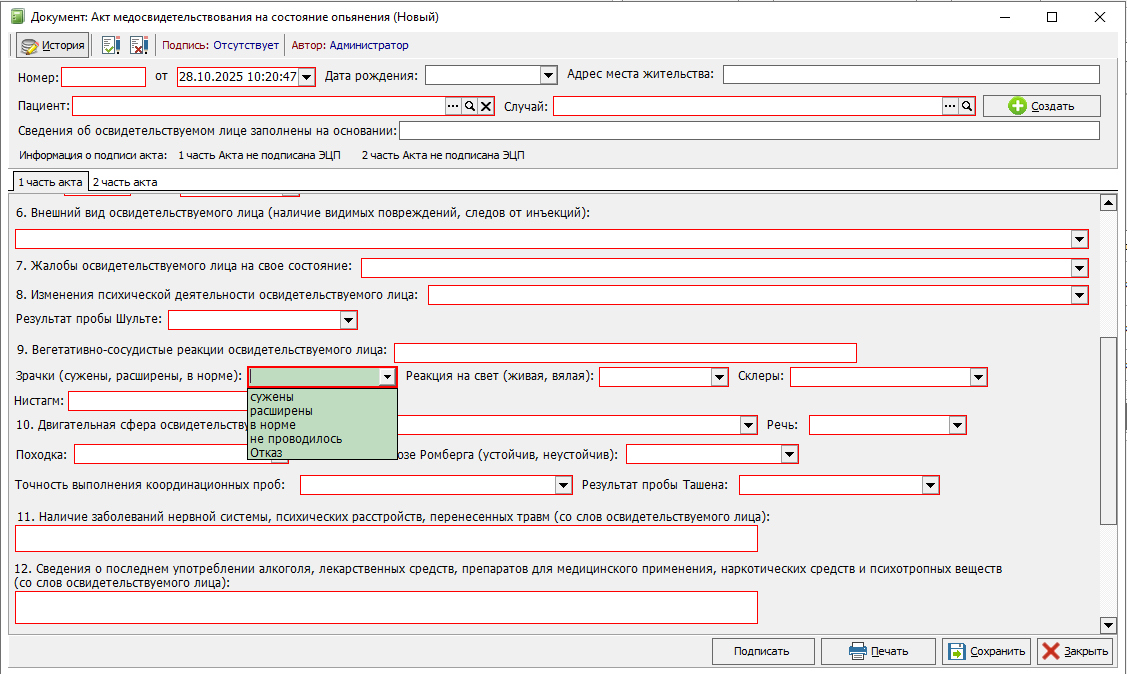Screen dimensions: 1127x674
Task: Switch to the 2 часть акта tab
Action: click(x=125, y=182)
